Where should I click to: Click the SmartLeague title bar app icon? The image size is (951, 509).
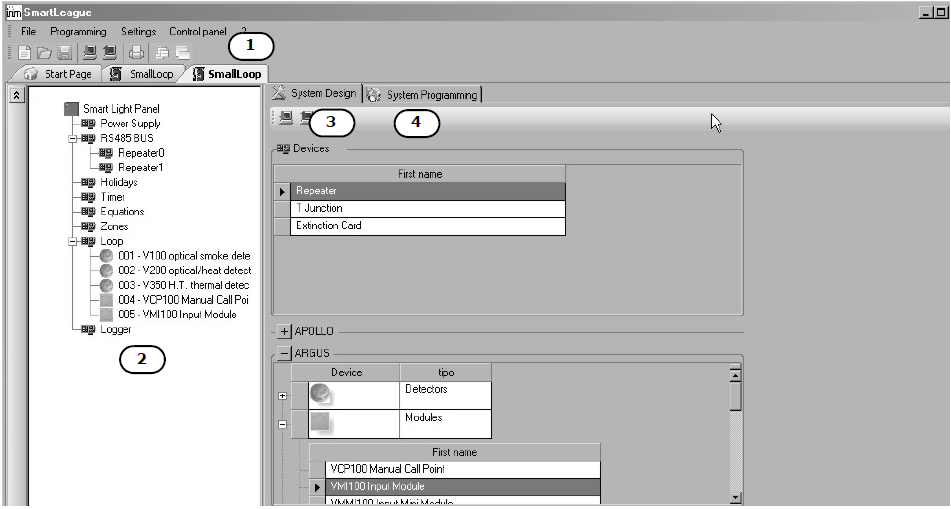[x=14, y=12]
